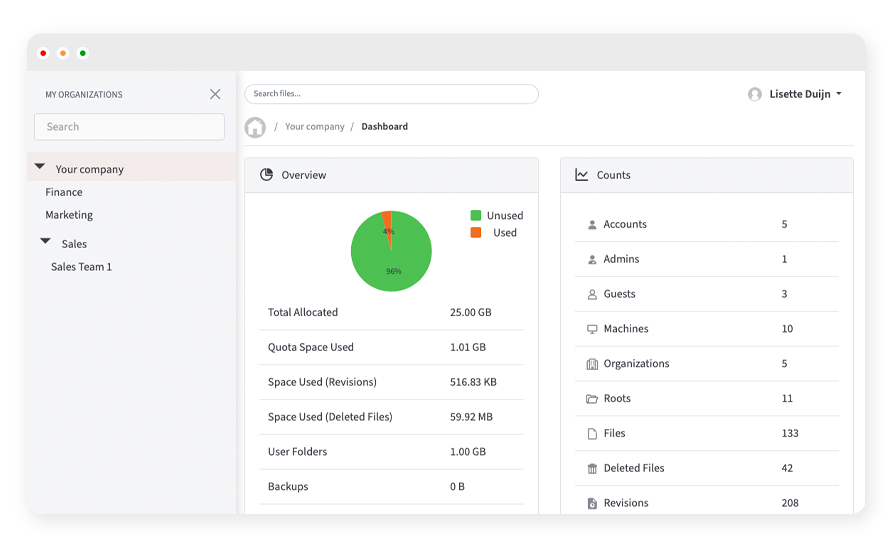
Task: Close the My Organizations sidebar
Action: pyautogui.click(x=215, y=94)
